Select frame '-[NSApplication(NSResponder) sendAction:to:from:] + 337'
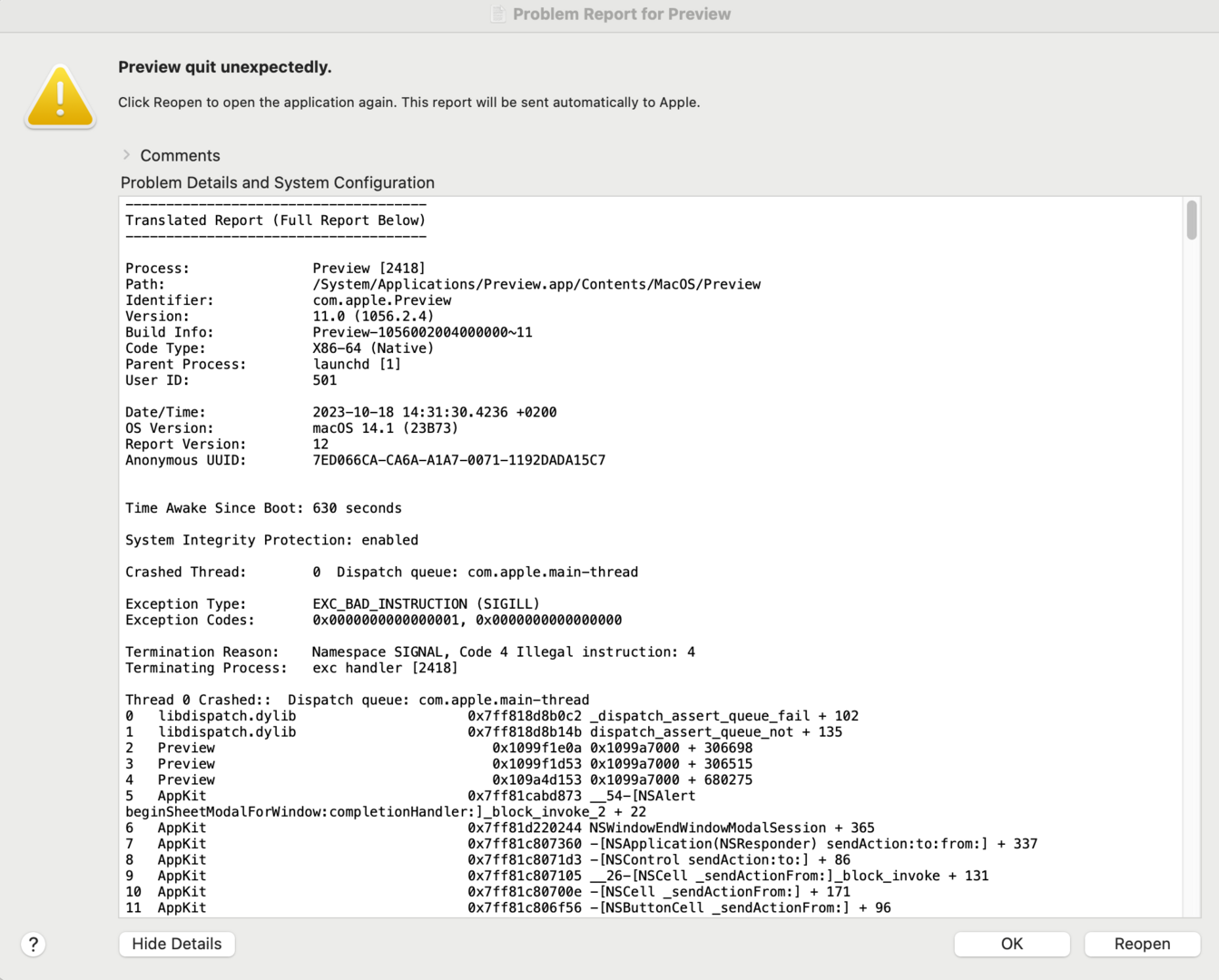Viewport: 1219px width, 980px height. (x=814, y=844)
